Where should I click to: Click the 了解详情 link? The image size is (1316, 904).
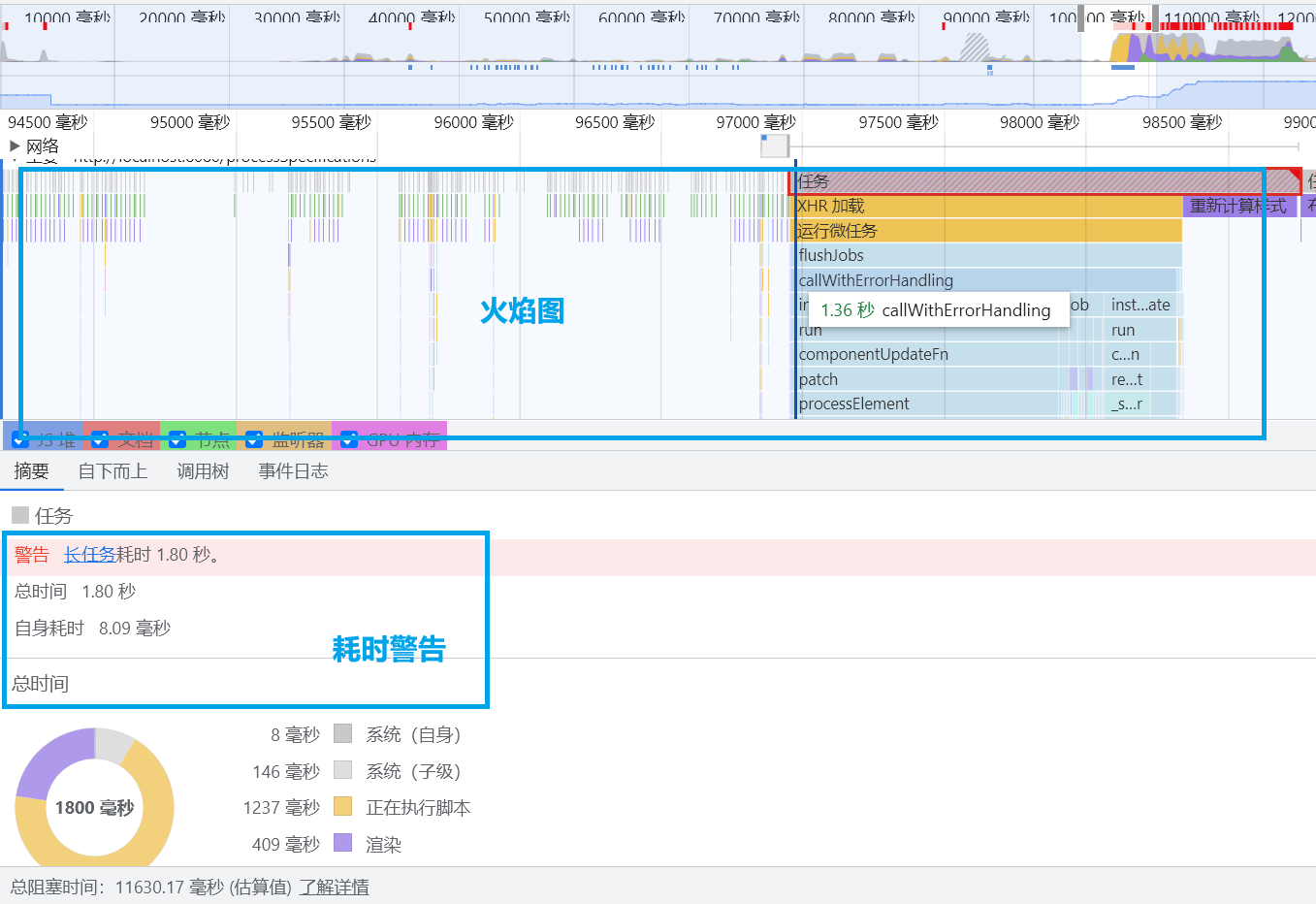pyautogui.click(x=333, y=886)
